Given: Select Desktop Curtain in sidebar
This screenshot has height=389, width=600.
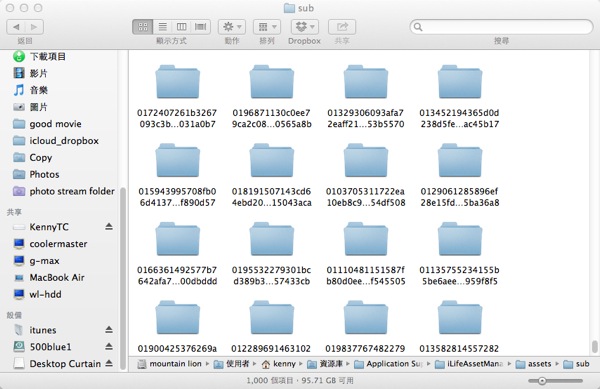Looking at the screenshot, I should [x=65, y=363].
